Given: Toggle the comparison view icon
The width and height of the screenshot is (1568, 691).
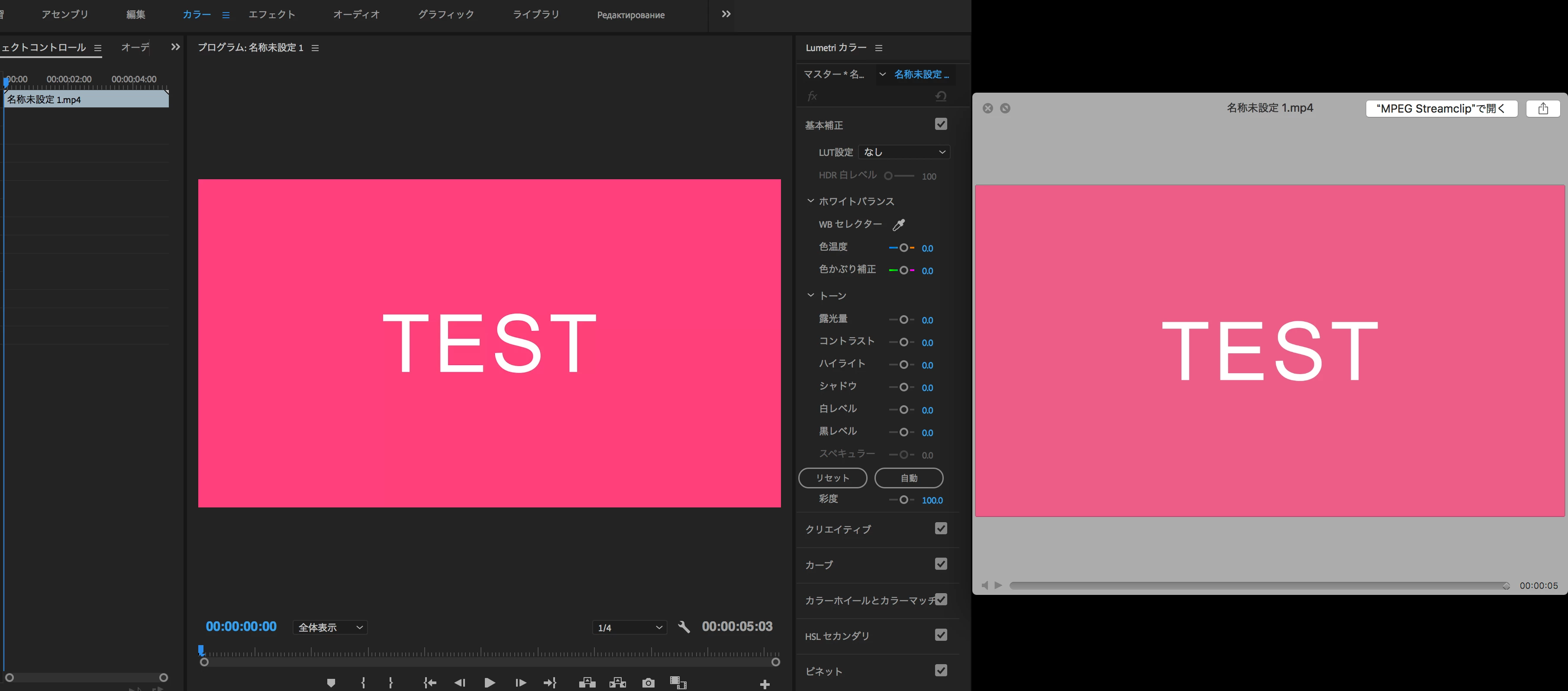Looking at the screenshot, I should (678, 682).
